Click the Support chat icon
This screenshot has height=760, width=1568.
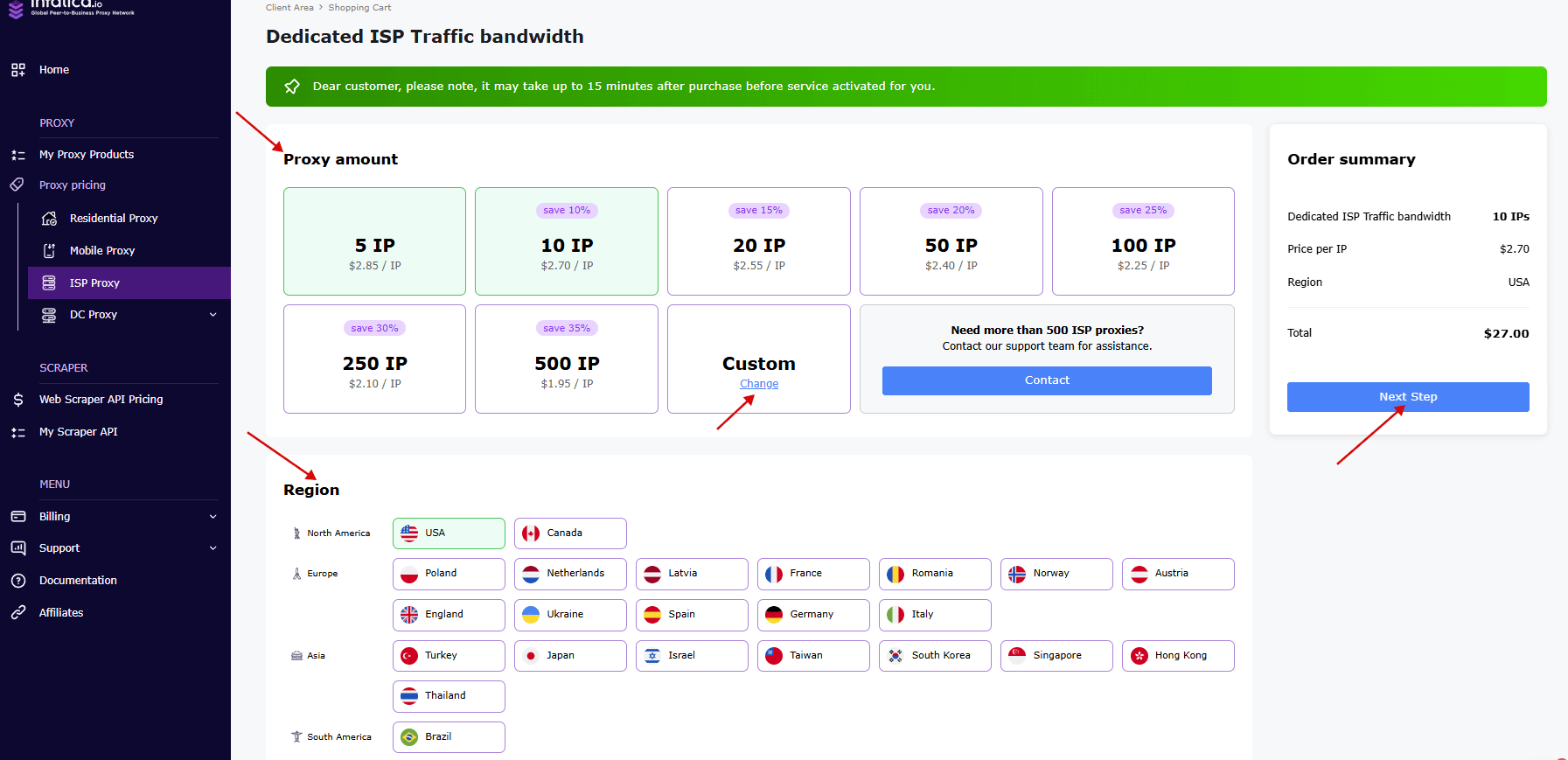coord(17,548)
